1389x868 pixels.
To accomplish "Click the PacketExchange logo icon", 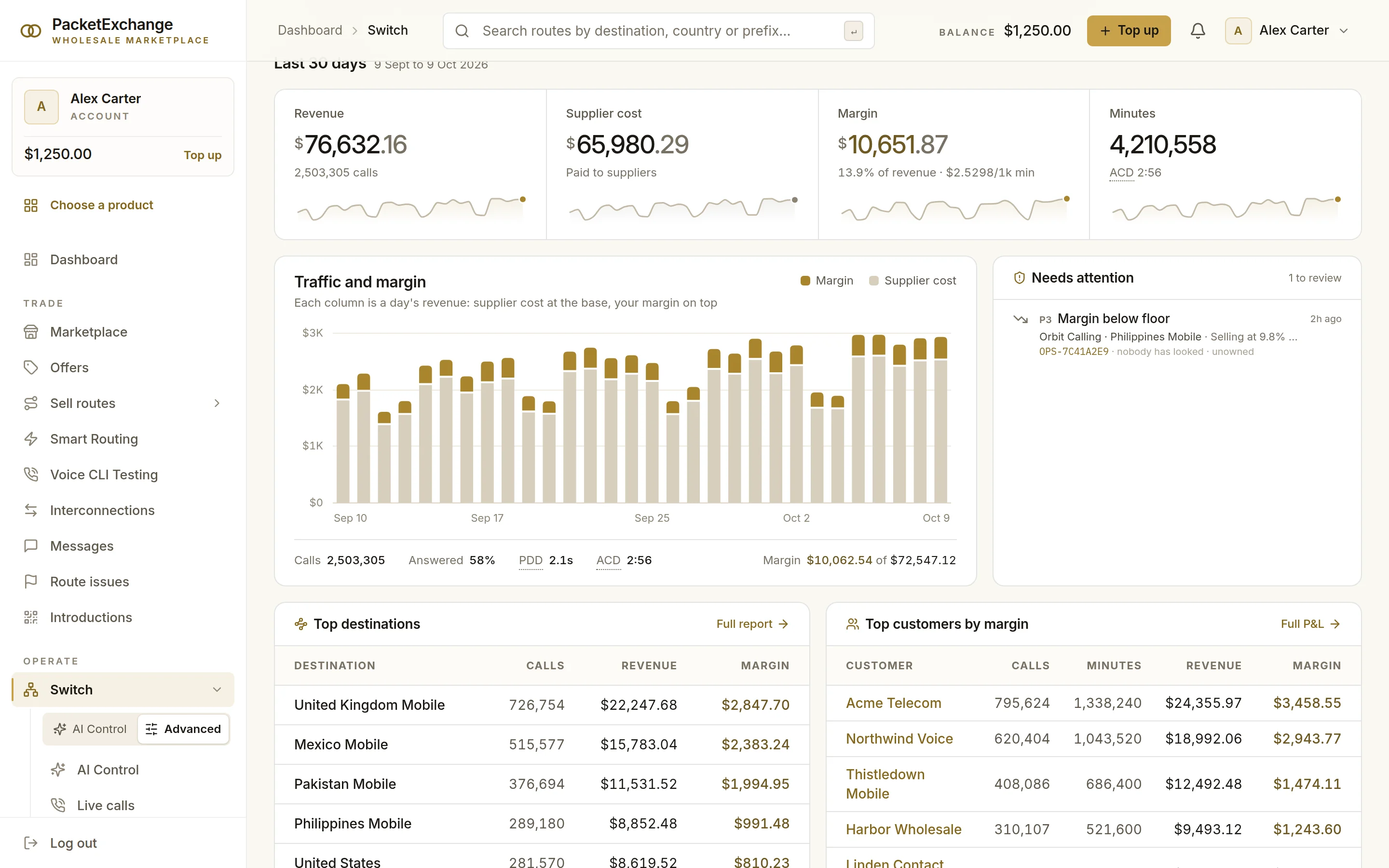I will pos(30,30).
